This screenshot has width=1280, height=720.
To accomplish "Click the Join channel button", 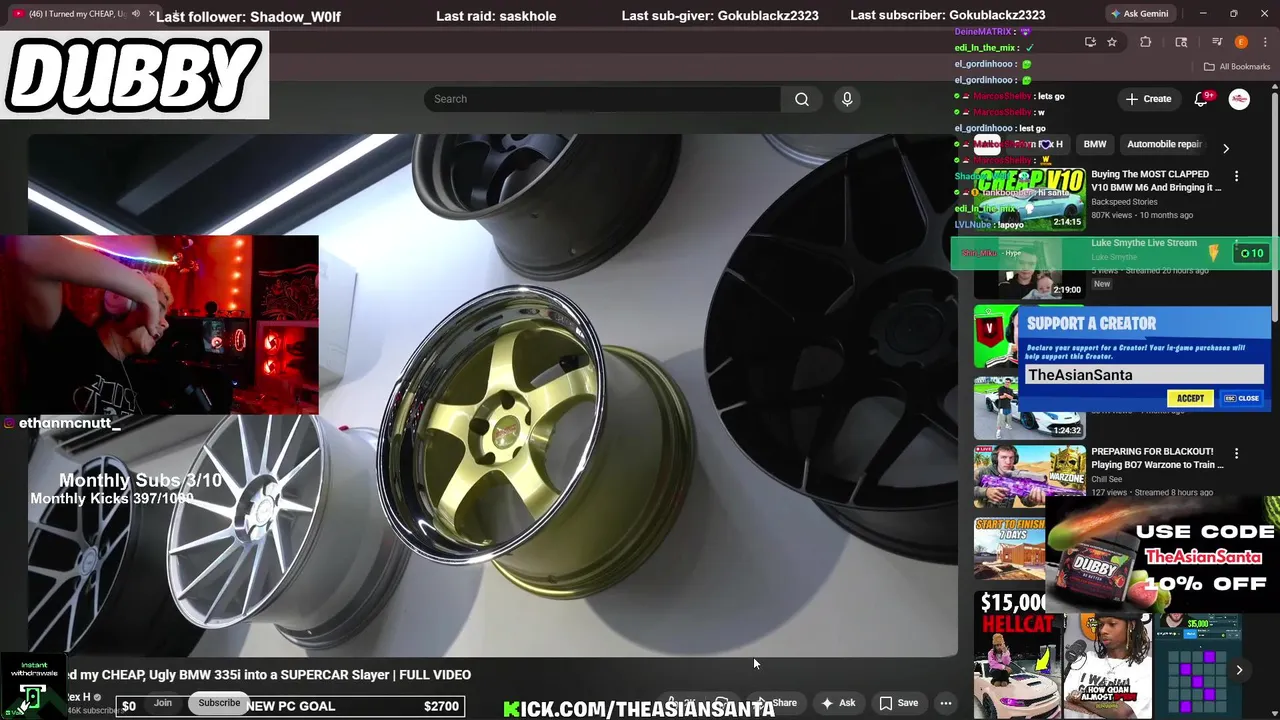I will [x=163, y=703].
